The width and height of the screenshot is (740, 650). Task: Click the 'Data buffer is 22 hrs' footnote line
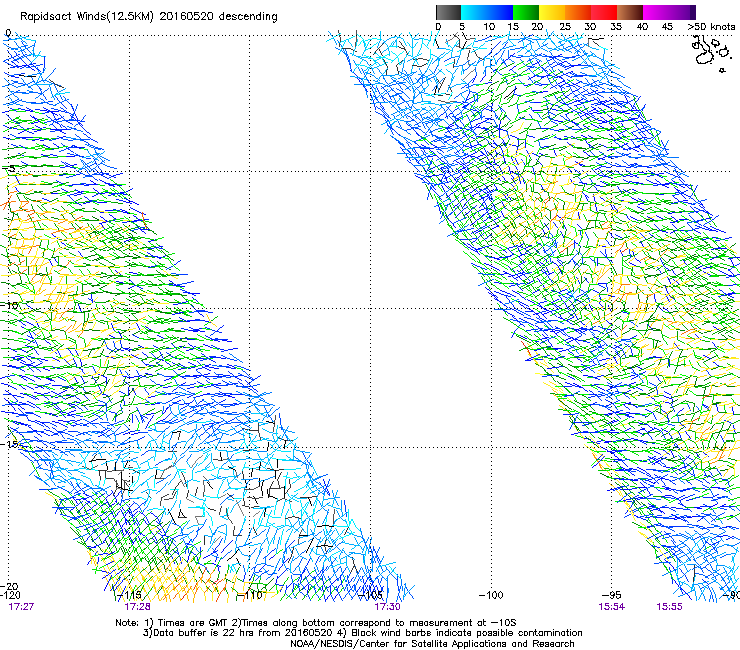362,633
